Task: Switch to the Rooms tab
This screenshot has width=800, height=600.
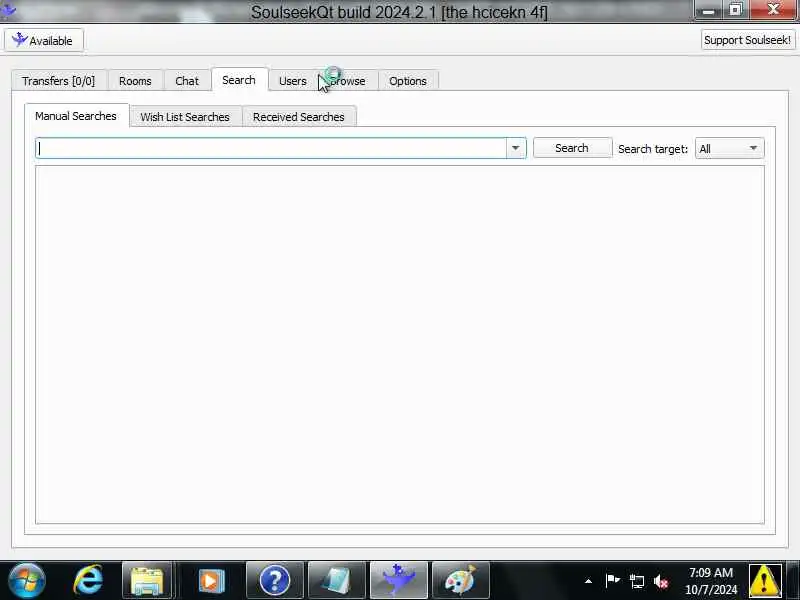Action: coord(135,81)
